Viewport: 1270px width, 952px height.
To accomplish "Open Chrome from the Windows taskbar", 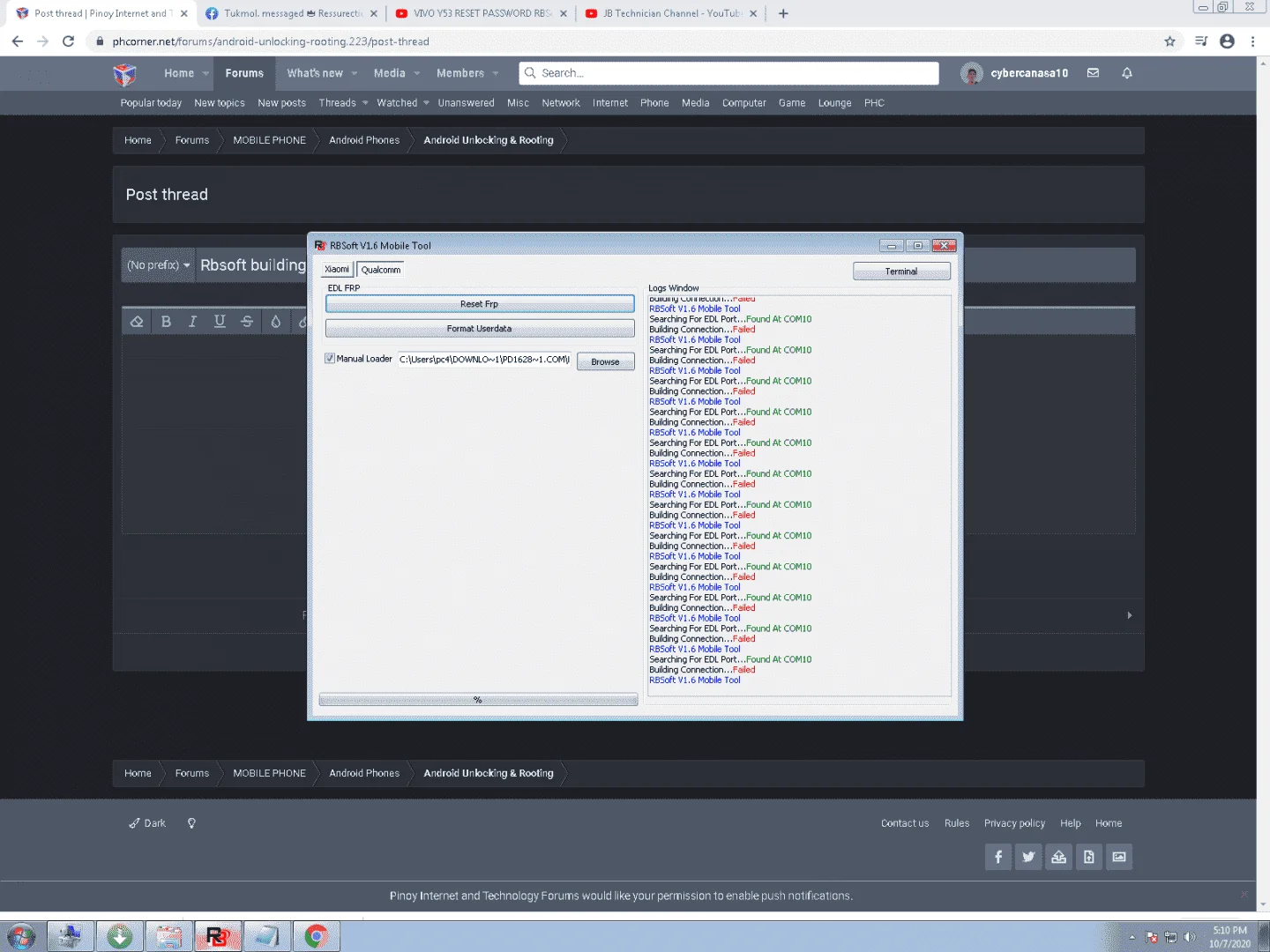I will pyautogui.click(x=316, y=936).
